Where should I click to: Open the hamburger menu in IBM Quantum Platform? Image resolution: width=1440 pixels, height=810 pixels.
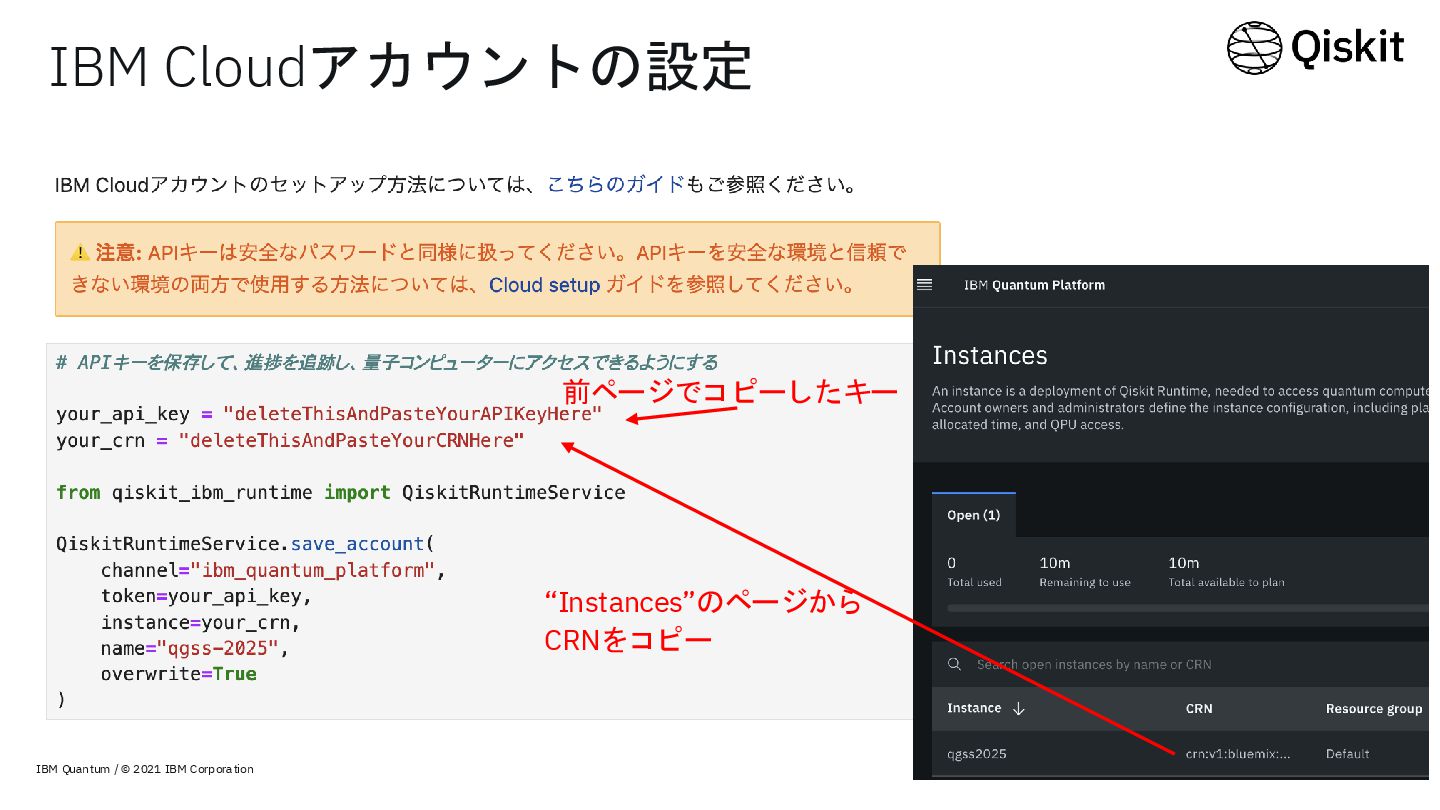tap(924, 285)
